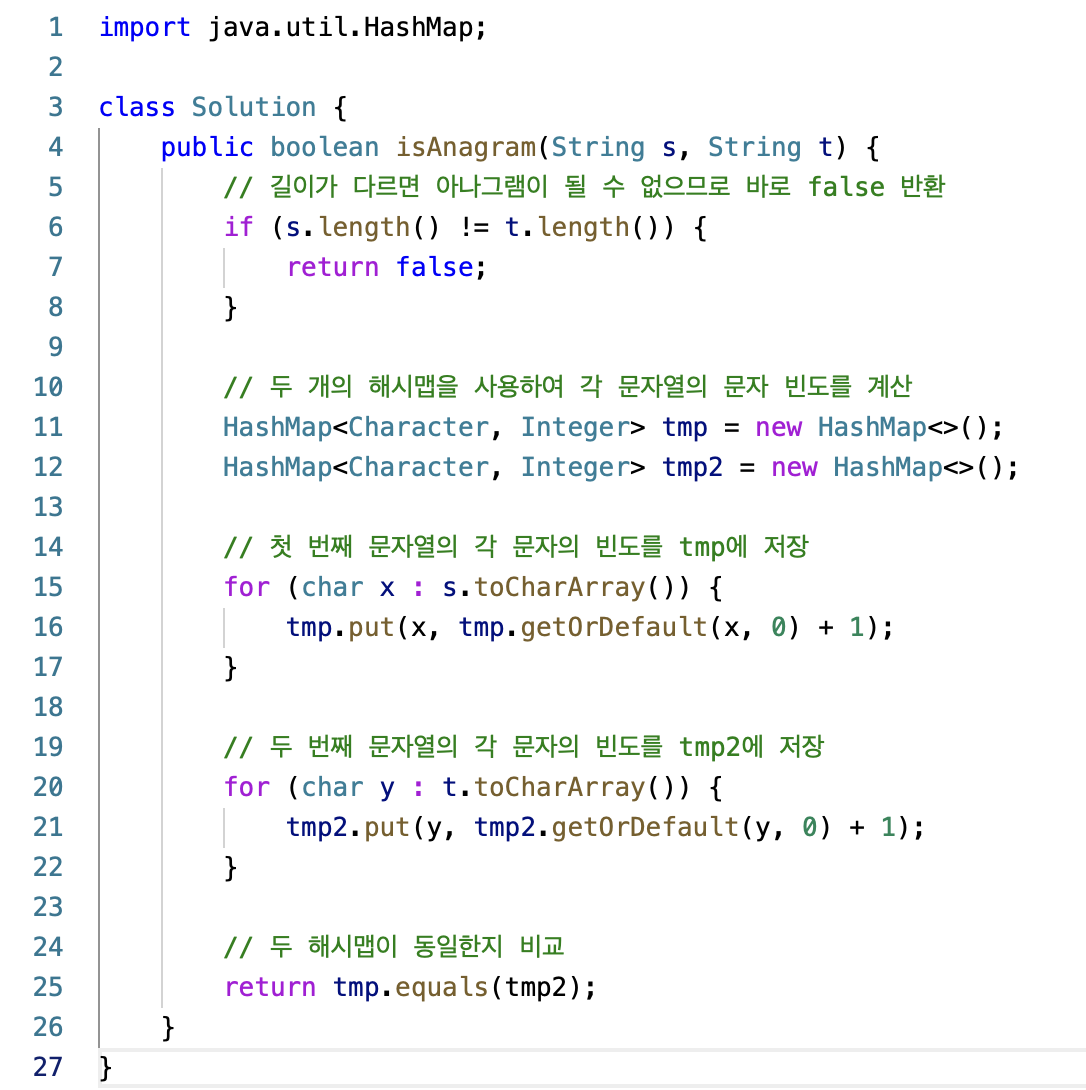The image size is (1086, 1090).
Task: Click 'char y' on line 20
Action: (348, 787)
